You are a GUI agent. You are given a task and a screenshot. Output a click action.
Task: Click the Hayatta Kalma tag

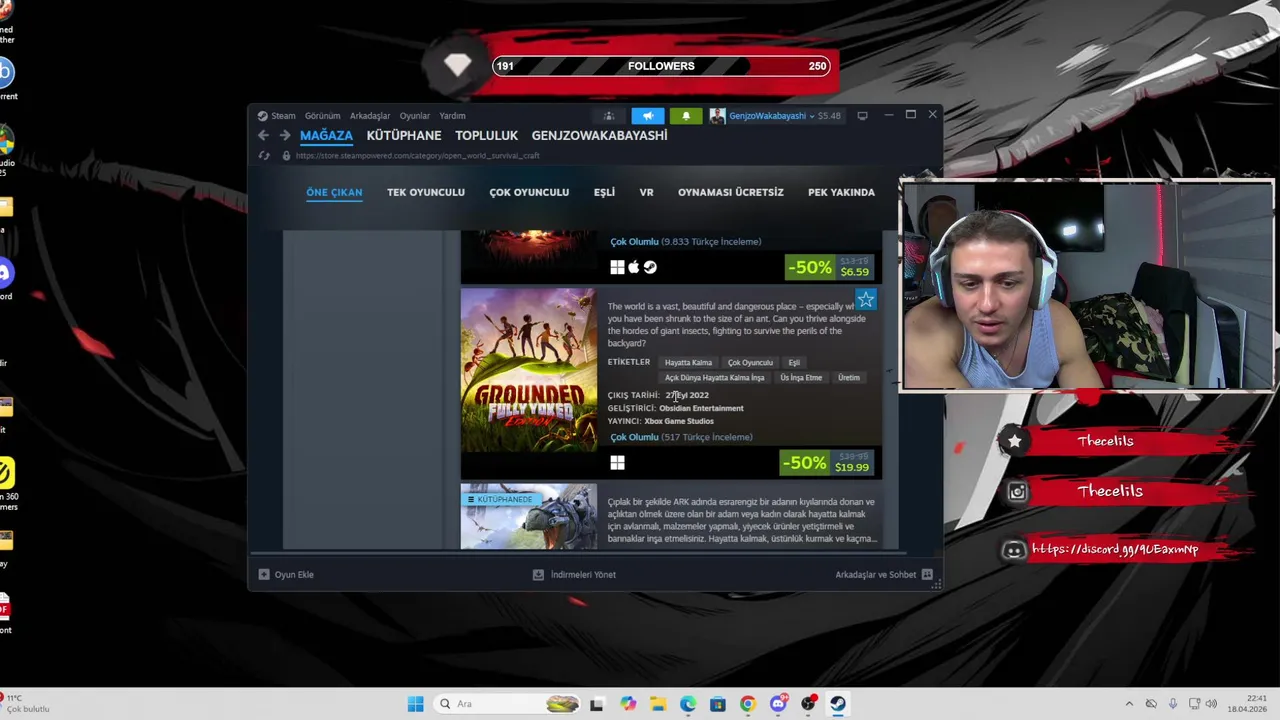(x=688, y=363)
